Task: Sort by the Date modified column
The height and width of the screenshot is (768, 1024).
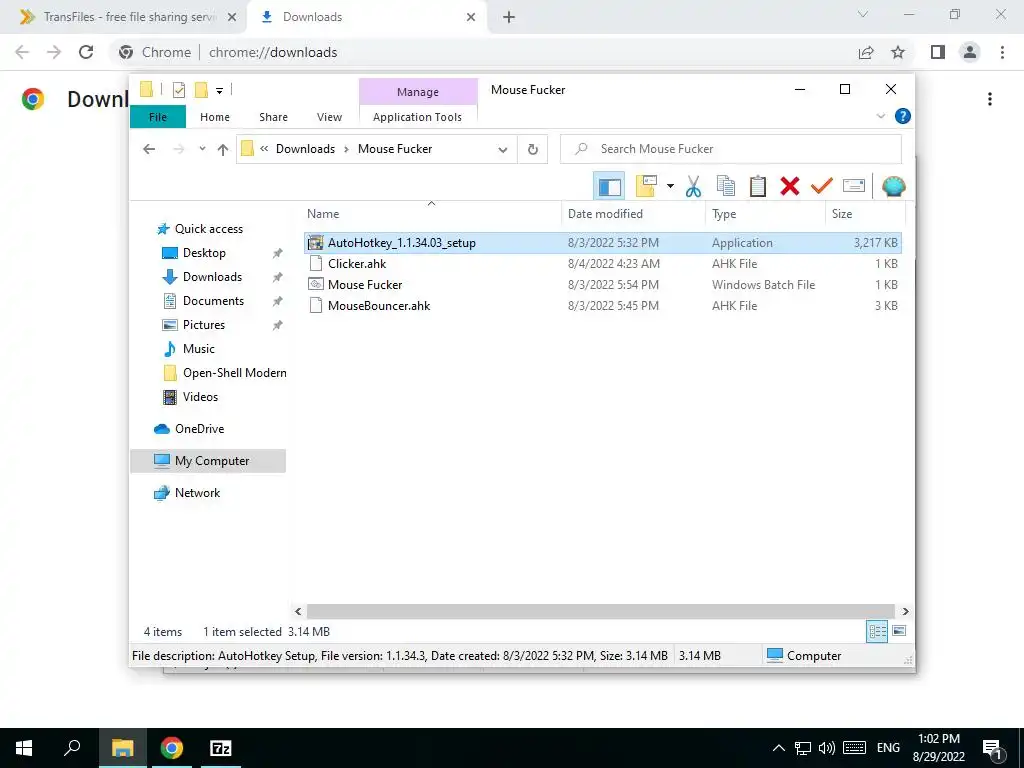Action: (633, 214)
